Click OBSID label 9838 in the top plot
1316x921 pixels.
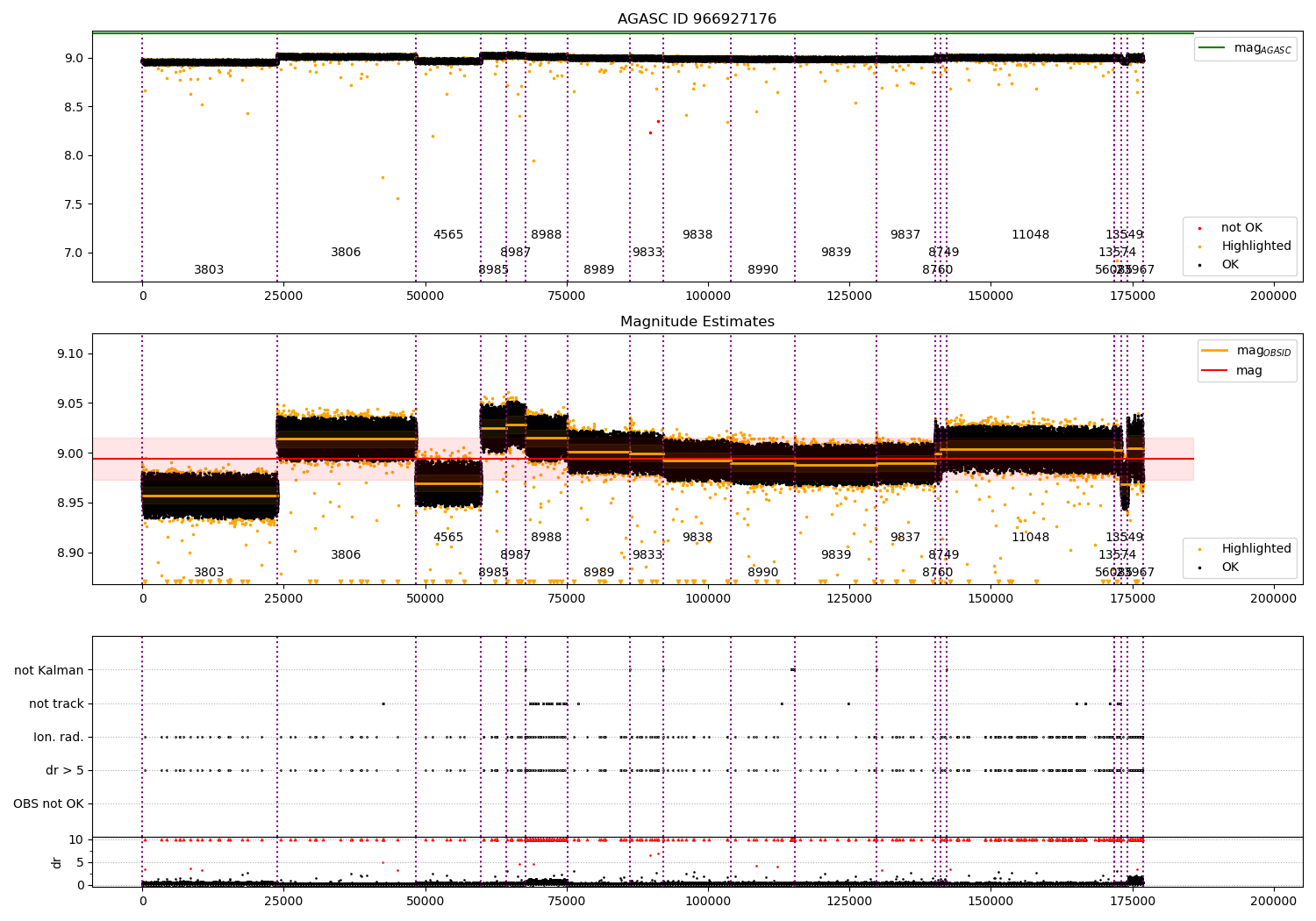click(697, 235)
